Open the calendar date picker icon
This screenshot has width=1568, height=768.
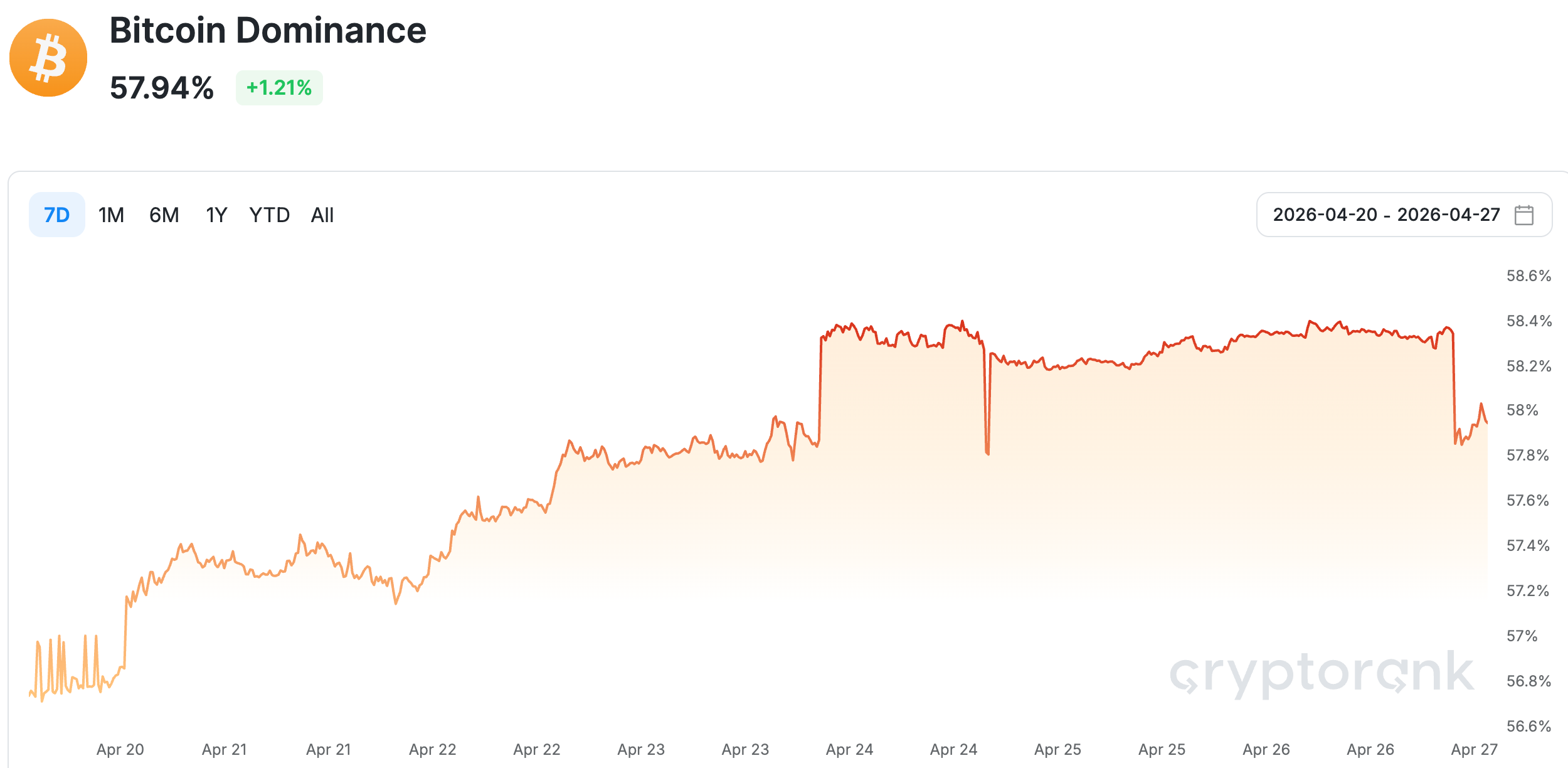point(1523,215)
